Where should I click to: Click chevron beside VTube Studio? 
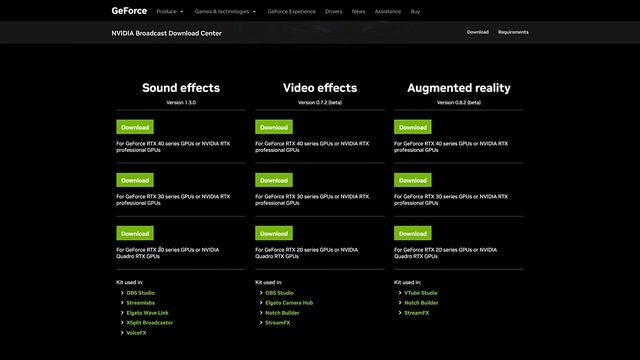pos(400,293)
